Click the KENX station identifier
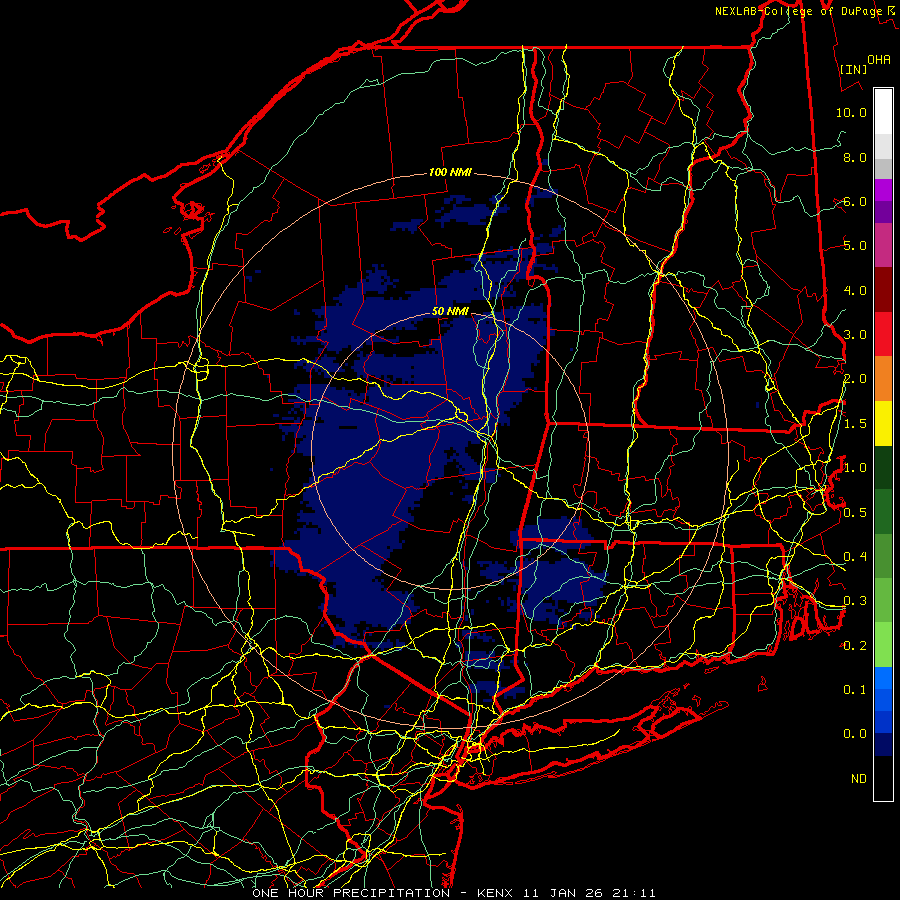900x900 pixels. (496, 893)
